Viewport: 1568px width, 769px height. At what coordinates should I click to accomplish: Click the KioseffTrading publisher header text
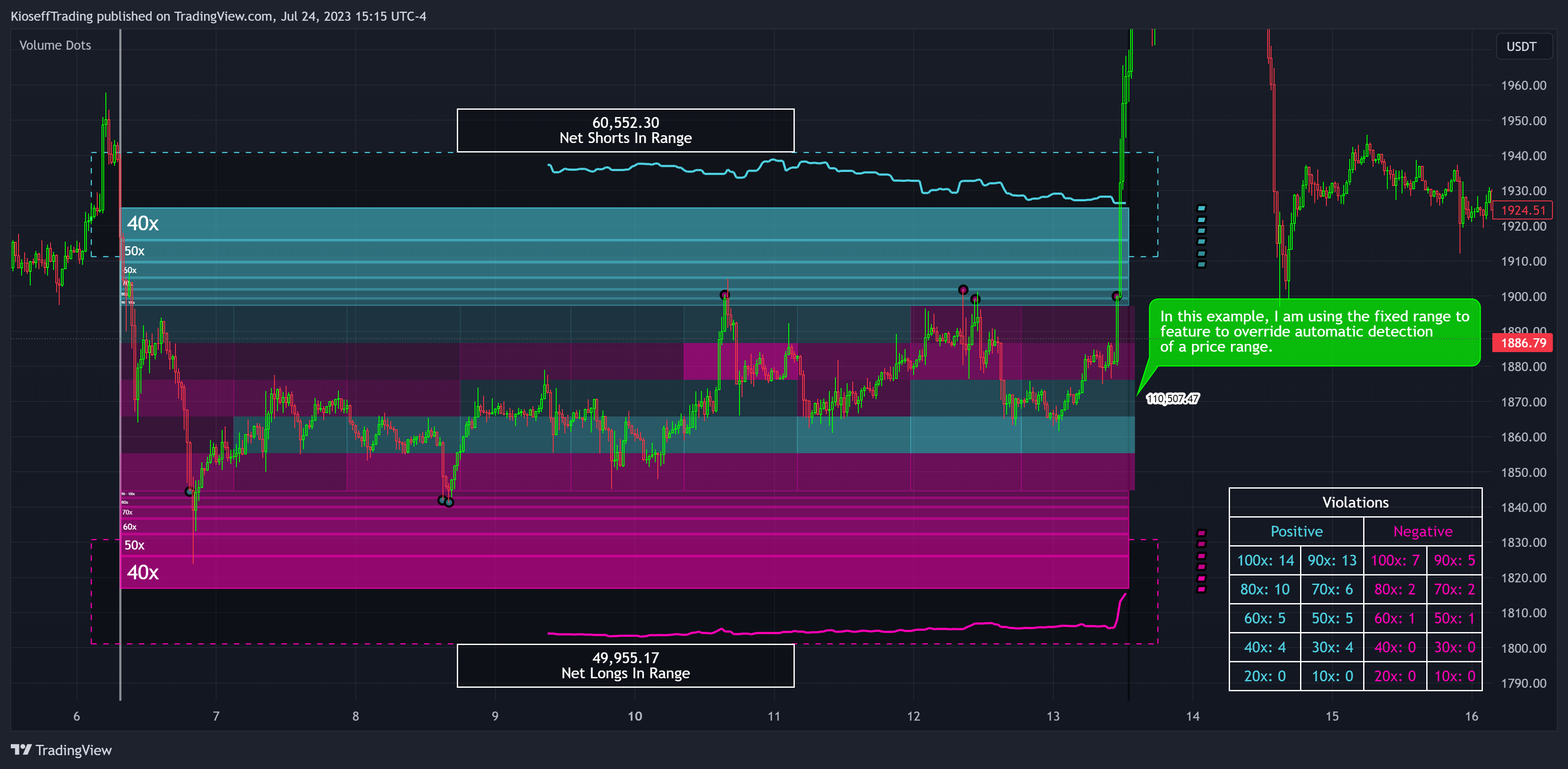(x=219, y=16)
